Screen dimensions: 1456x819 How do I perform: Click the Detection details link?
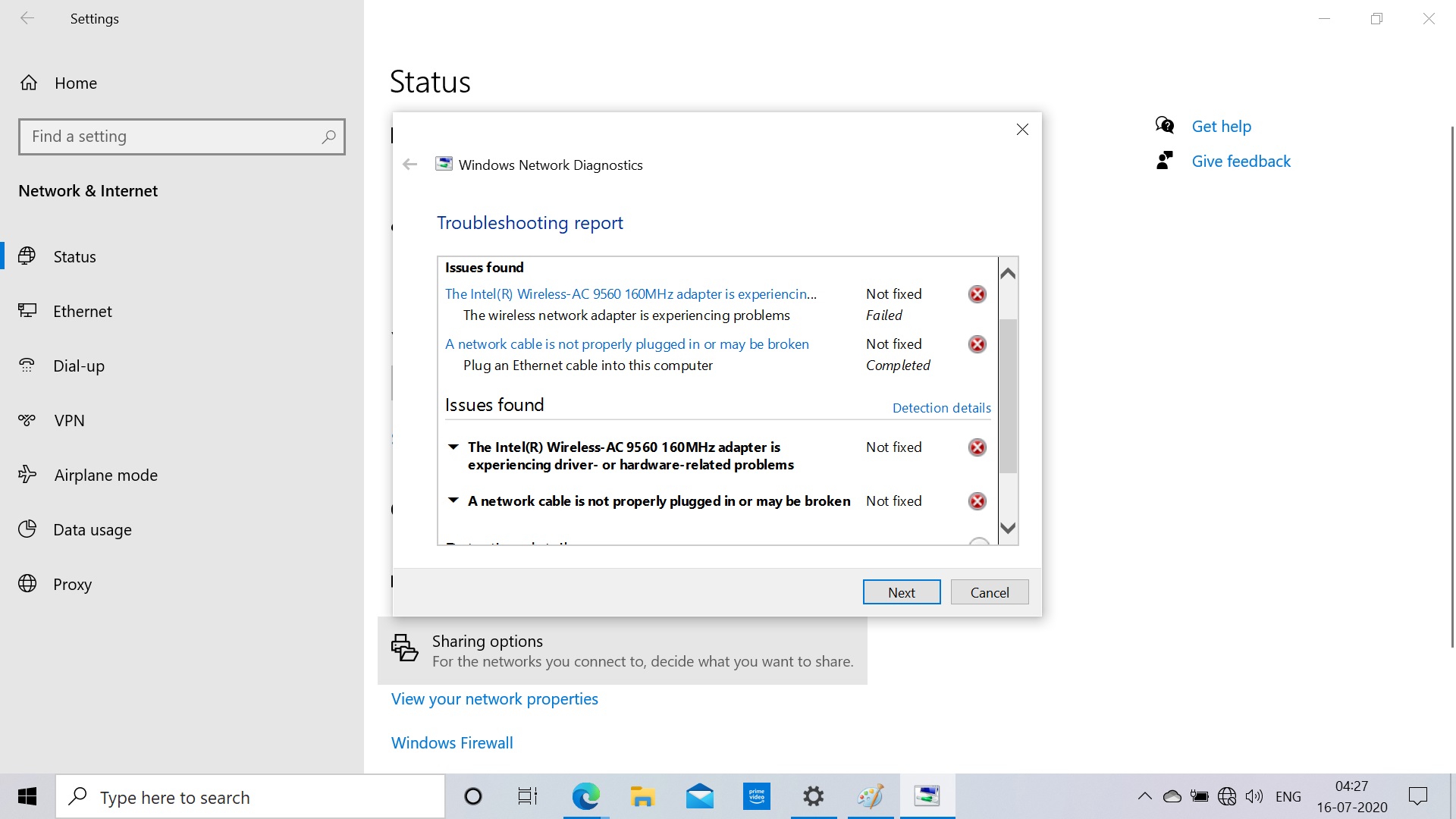(942, 407)
